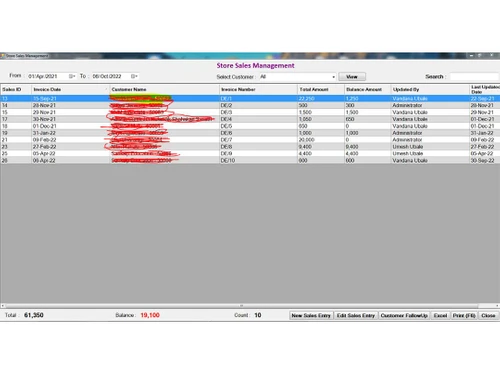The image size is (500, 375).
Task: Click balance amount 1,250 cell
Action: click(368, 99)
